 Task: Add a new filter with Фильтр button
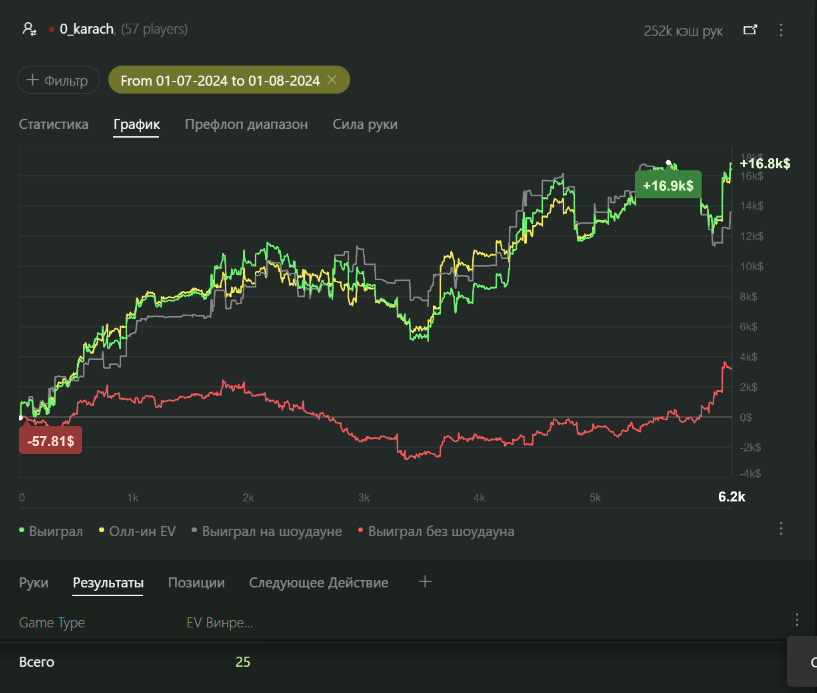(x=58, y=80)
